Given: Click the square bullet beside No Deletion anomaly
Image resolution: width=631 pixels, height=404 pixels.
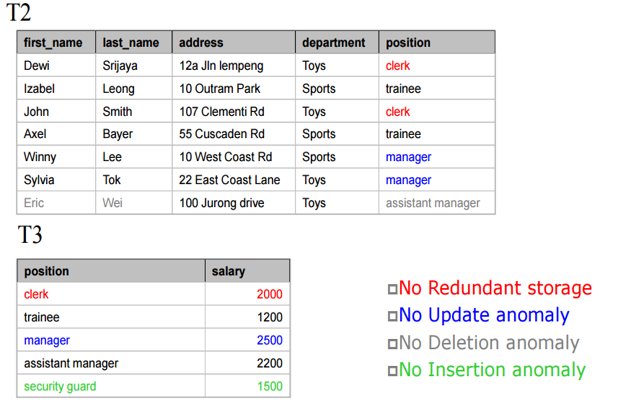Looking at the screenshot, I should 392,344.
